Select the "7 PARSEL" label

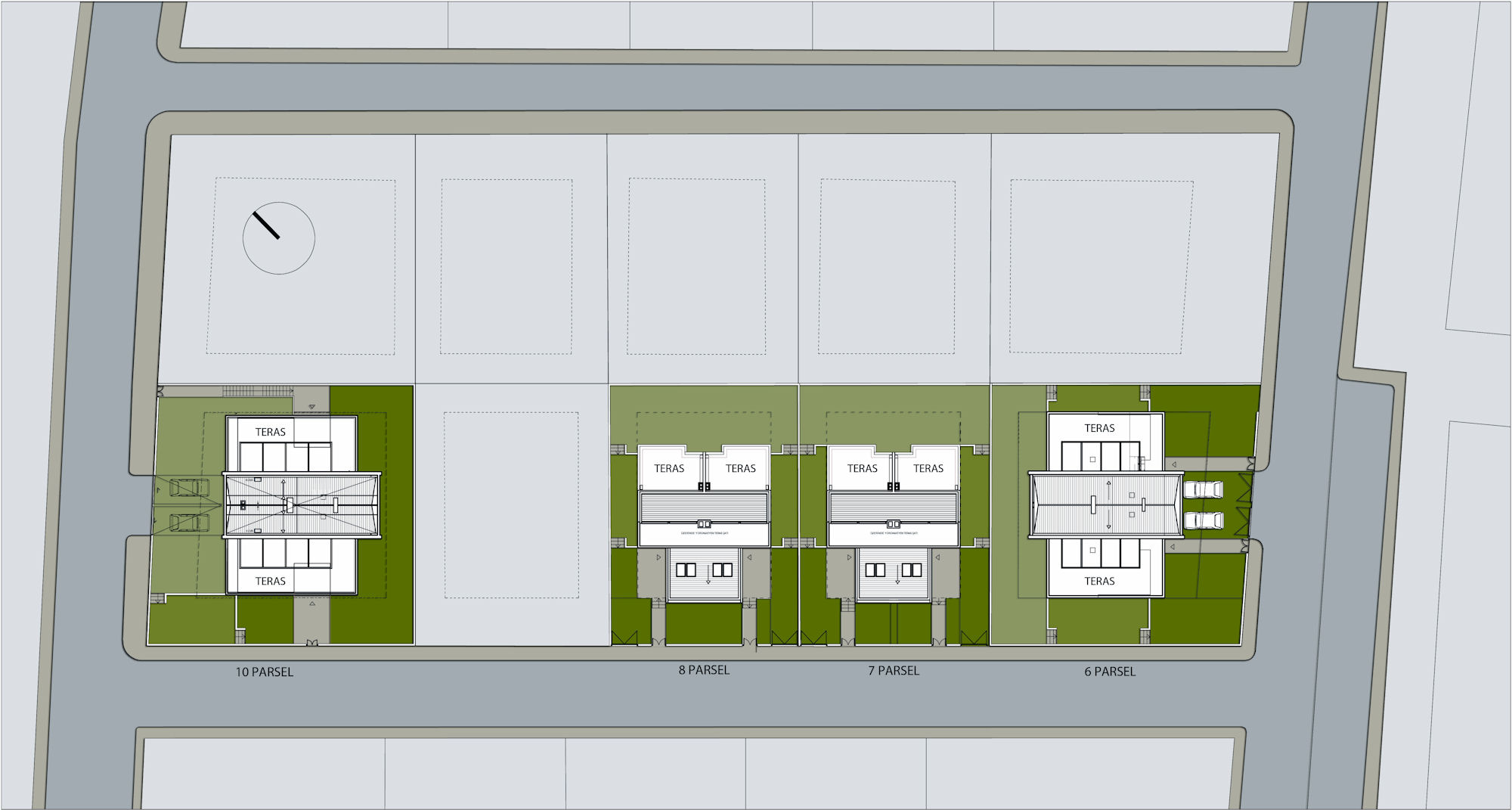(x=894, y=671)
